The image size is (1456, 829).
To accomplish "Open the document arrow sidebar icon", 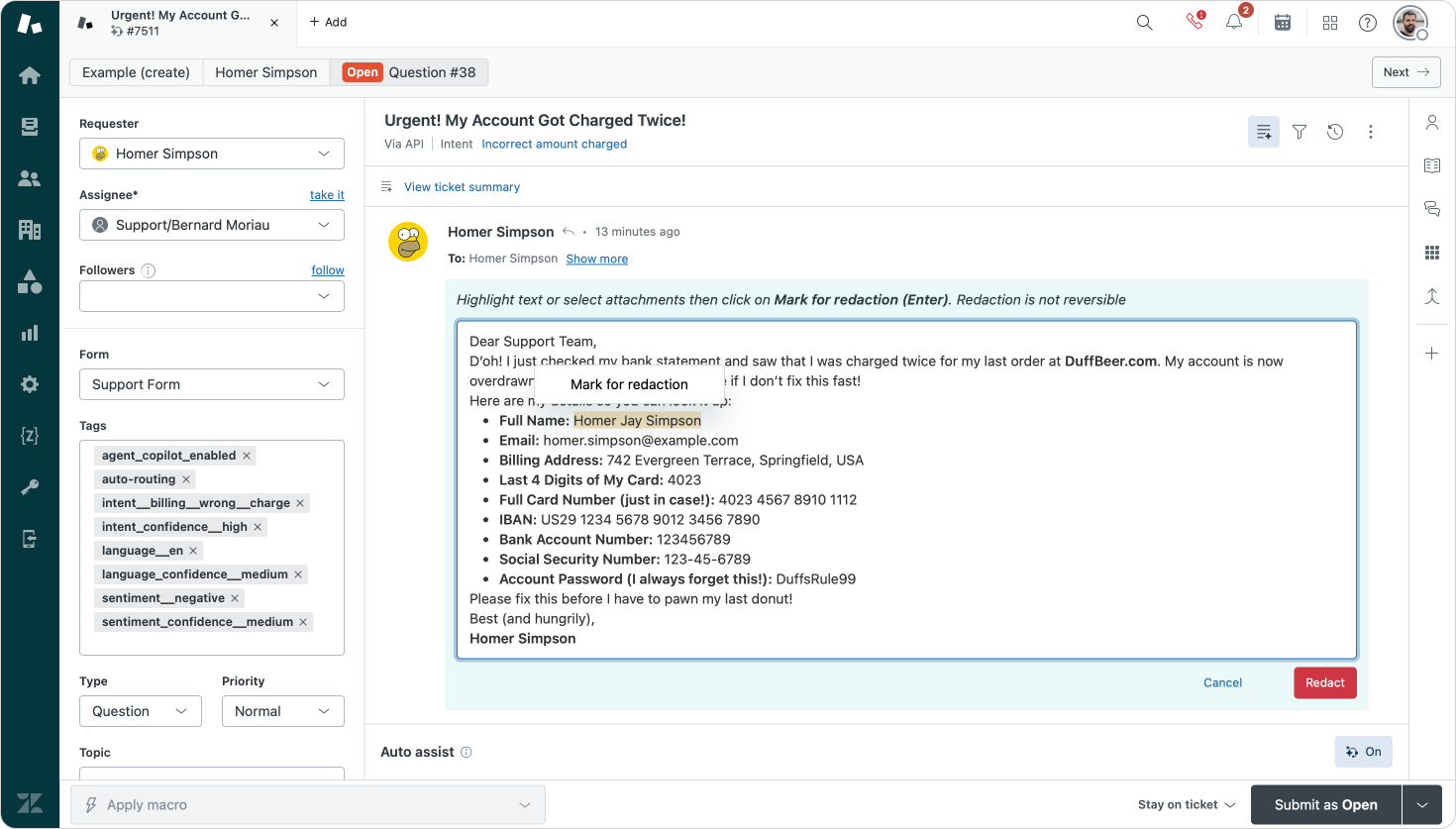I will point(30,539).
